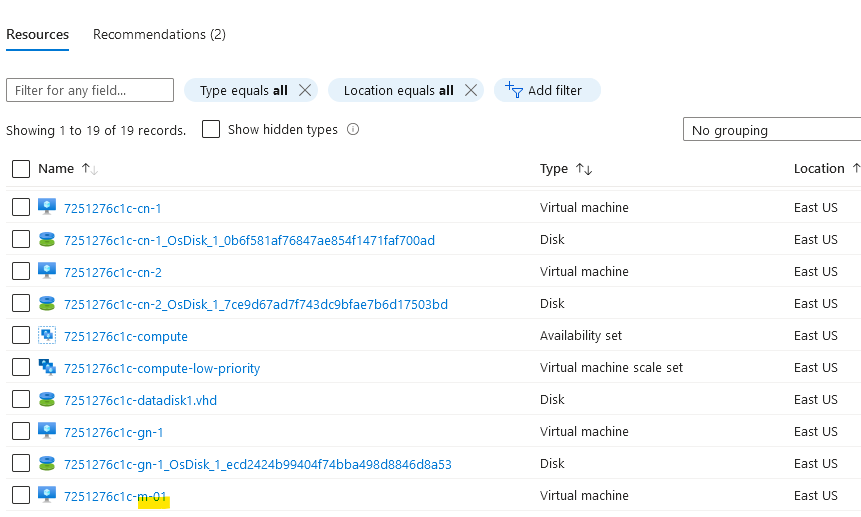Click East US in the 7251276c1c-compute row
Screen dimensions: 861x517
pos(815,335)
